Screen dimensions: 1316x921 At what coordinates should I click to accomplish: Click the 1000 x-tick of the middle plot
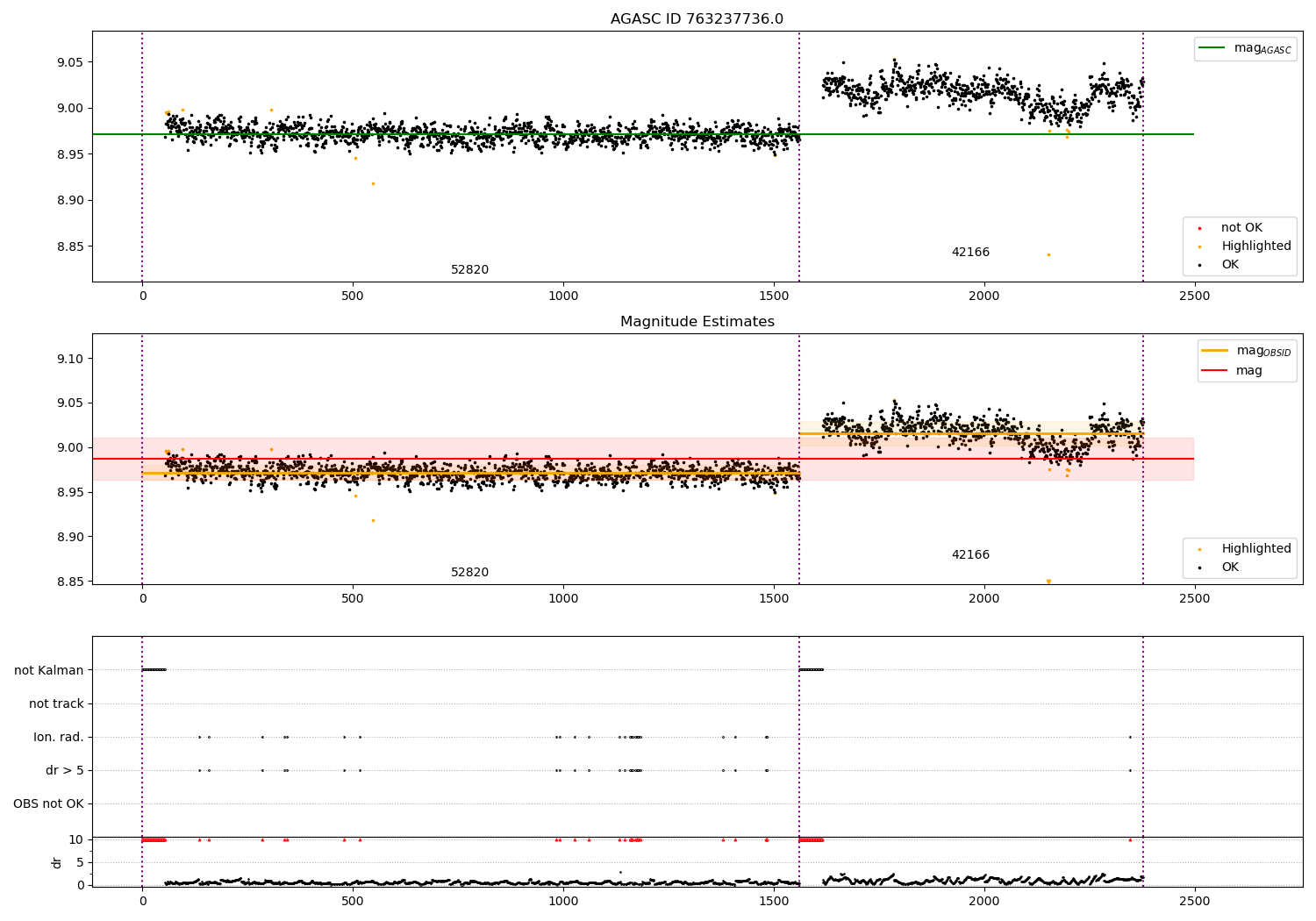tap(563, 598)
